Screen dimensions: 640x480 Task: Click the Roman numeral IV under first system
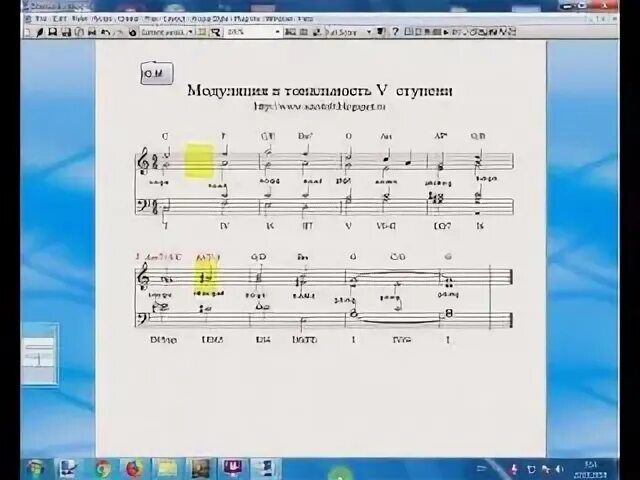(x=224, y=226)
